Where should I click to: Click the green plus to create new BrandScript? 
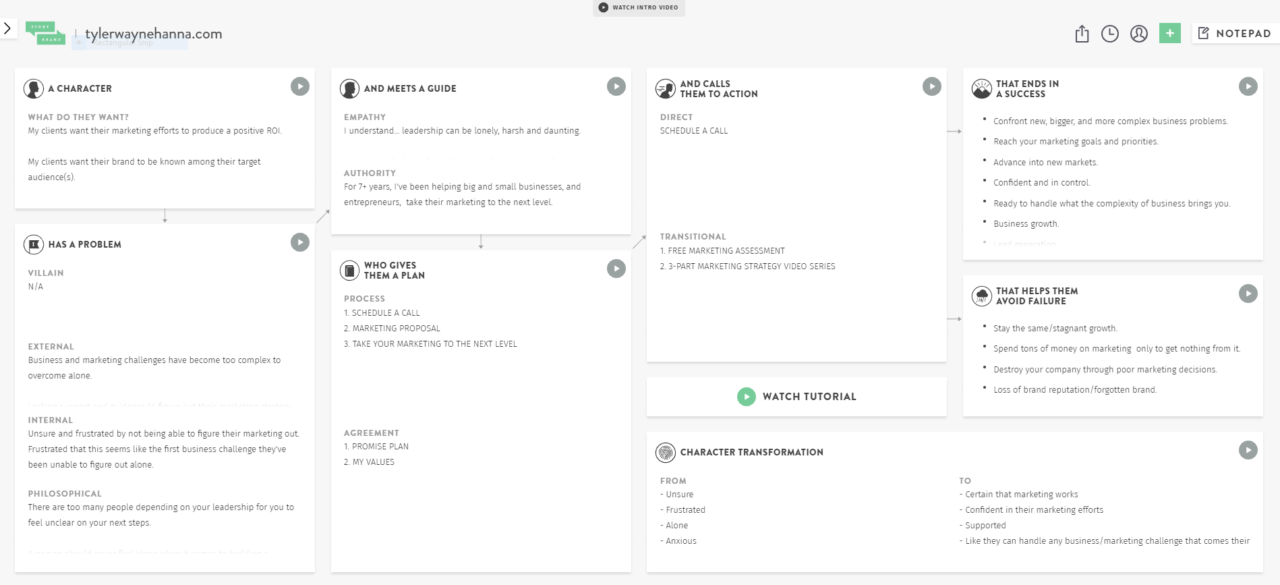click(1170, 33)
